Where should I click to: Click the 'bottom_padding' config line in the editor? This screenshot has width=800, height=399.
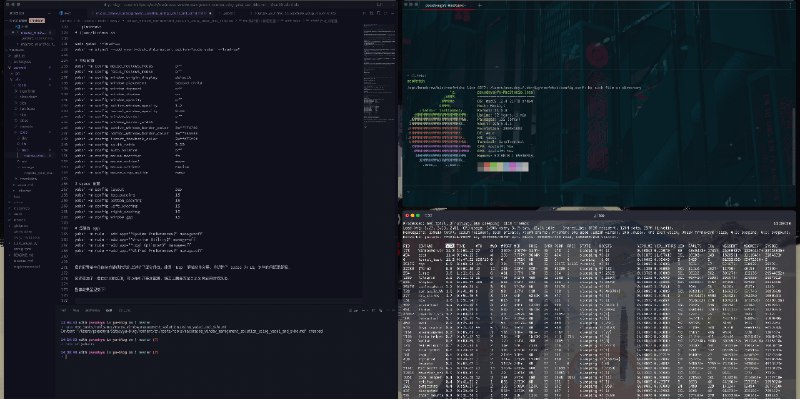[128, 201]
